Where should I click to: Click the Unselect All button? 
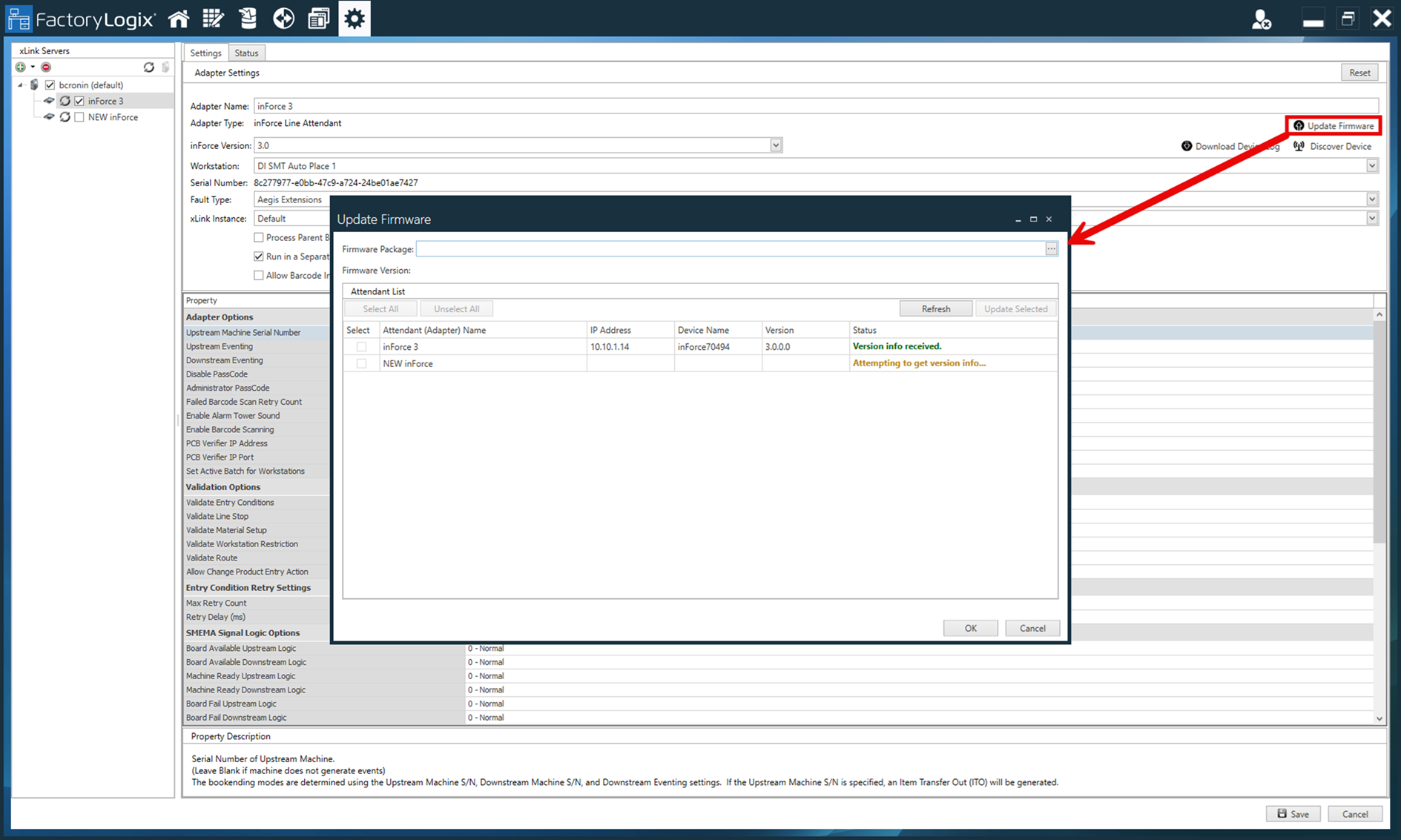[x=456, y=309]
